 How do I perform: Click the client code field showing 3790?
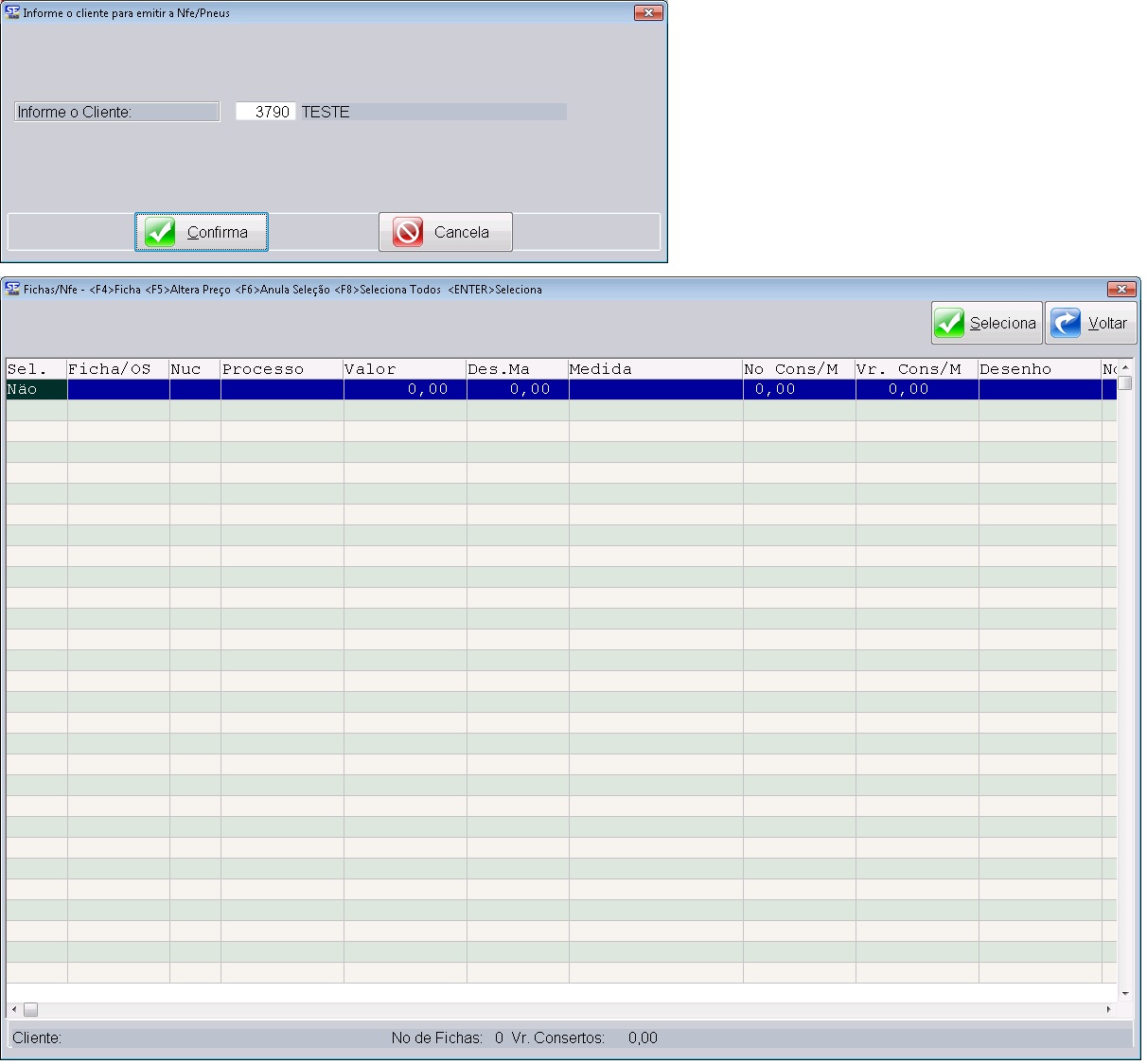click(x=266, y=112)
